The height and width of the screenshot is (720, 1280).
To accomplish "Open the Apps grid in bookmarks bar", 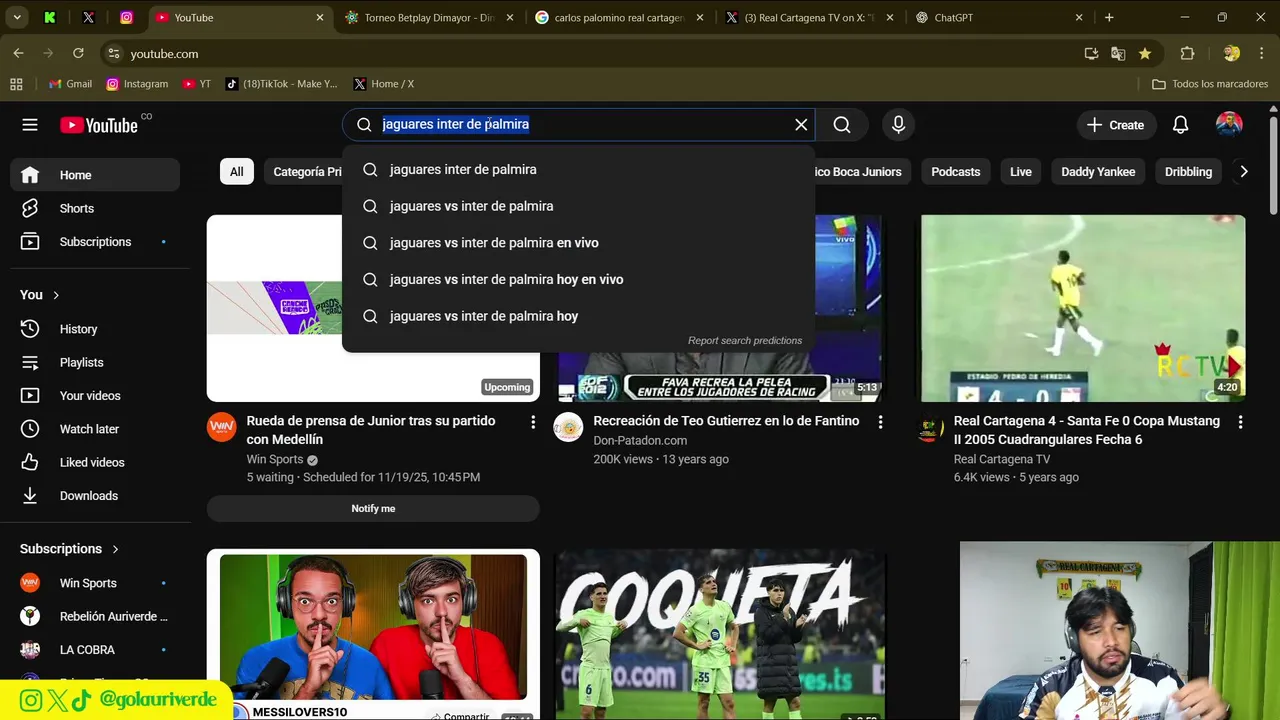I will click(16, 84).
